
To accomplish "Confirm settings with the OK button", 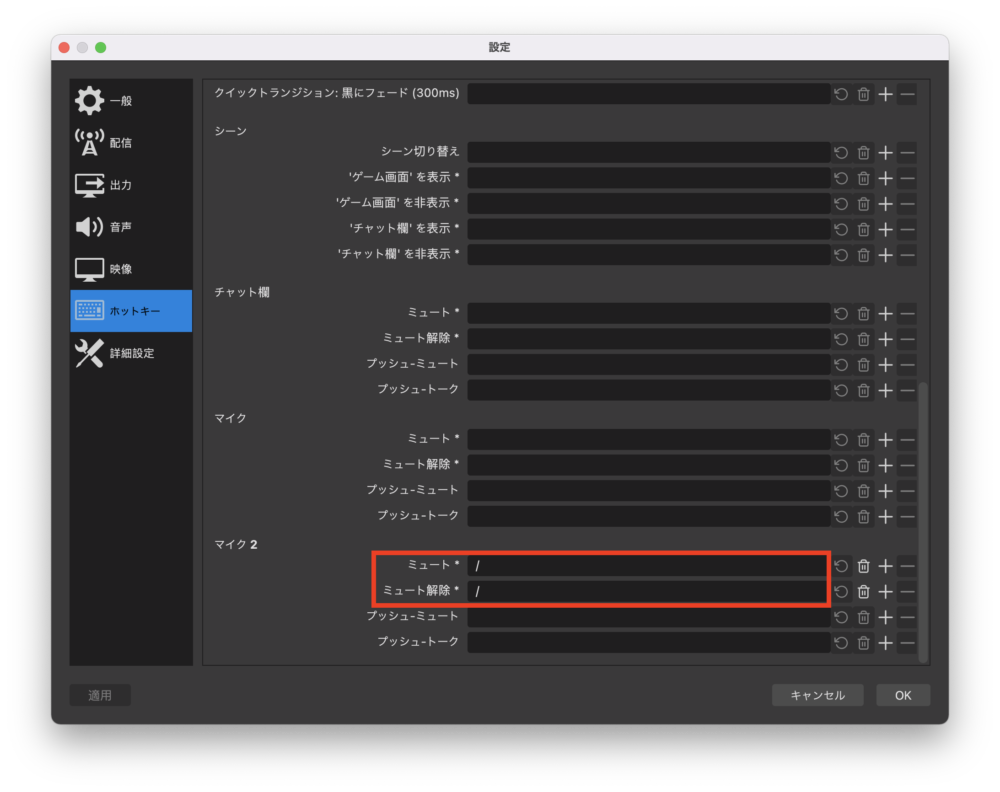I will (903, 695).
